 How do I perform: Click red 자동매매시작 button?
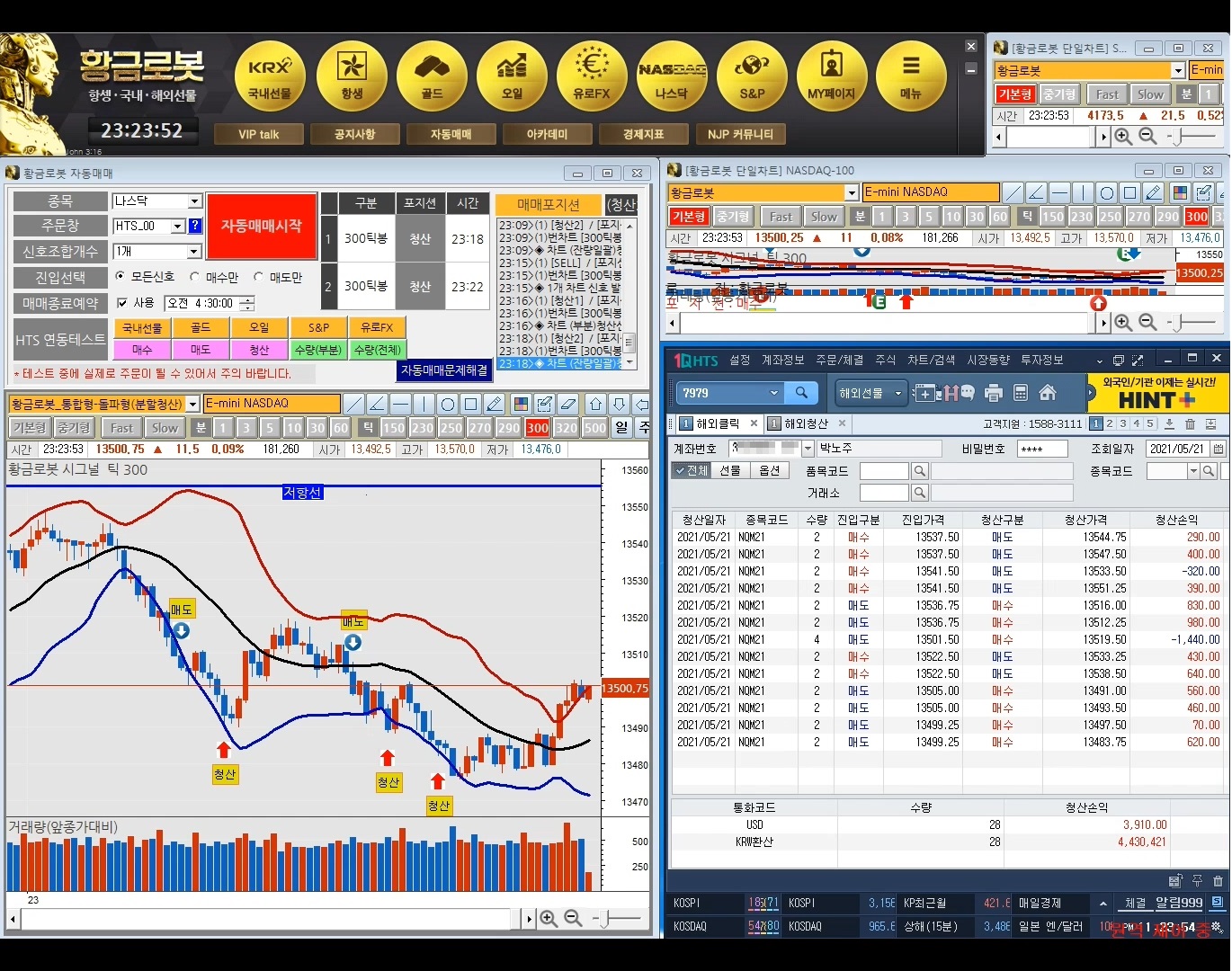point(262,226)
